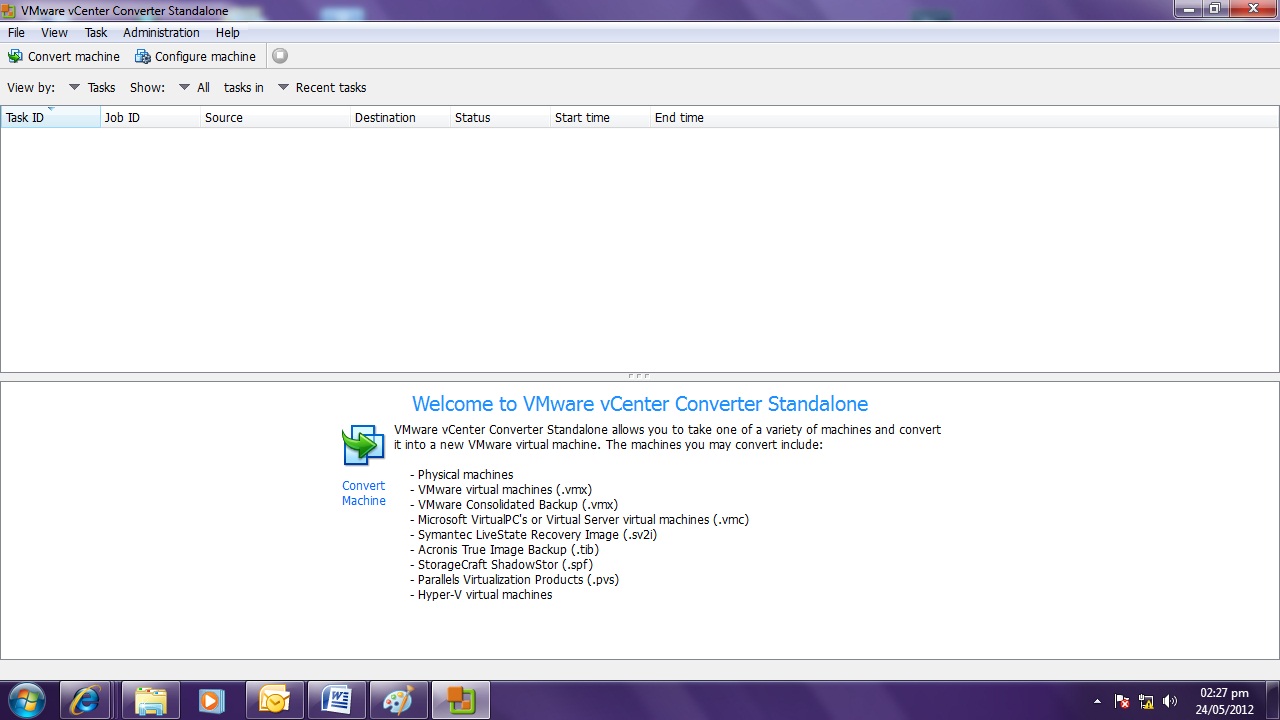
Task: Open Microsoft Word from taskbar
Action: pos(336,701)
